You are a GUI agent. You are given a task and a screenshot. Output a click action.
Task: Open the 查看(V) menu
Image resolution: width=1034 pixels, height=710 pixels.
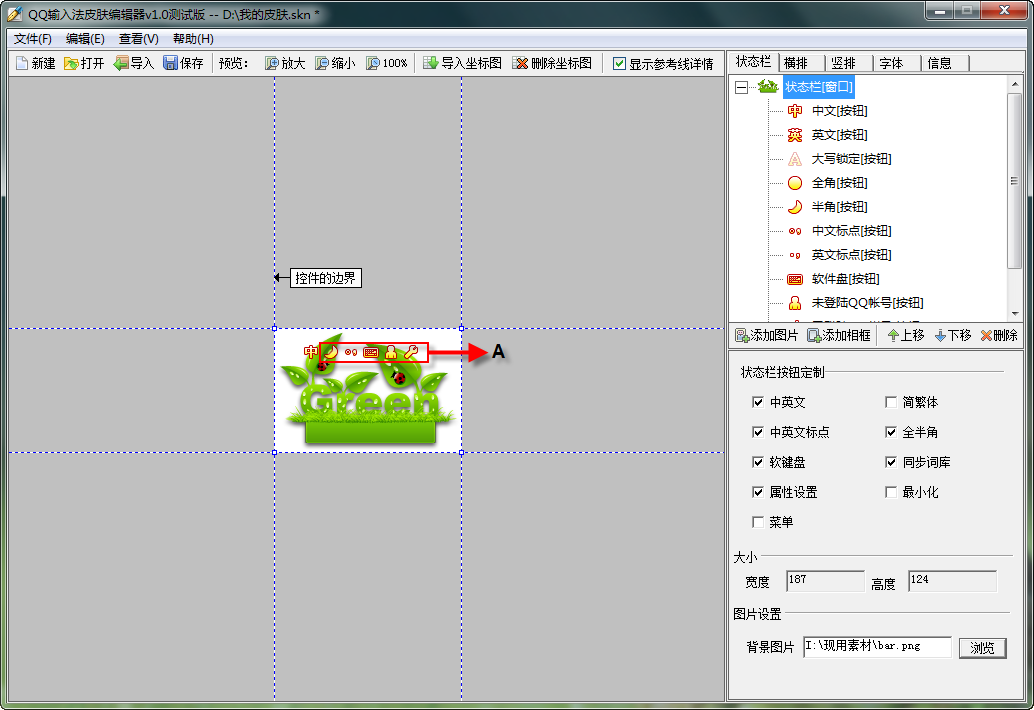[138, 39]
